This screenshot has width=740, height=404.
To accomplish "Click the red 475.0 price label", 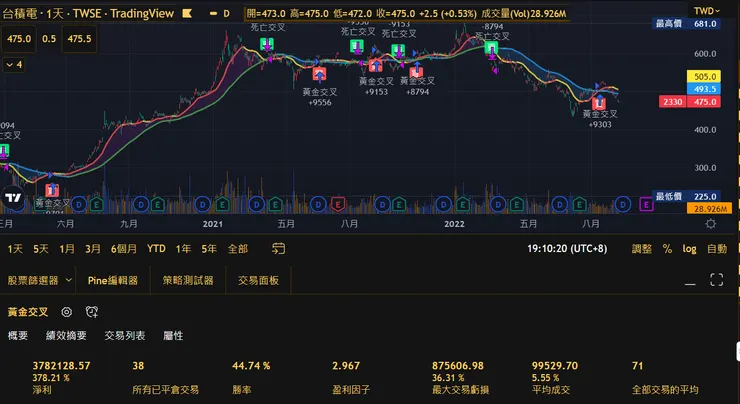I will [x=704, y=101].
